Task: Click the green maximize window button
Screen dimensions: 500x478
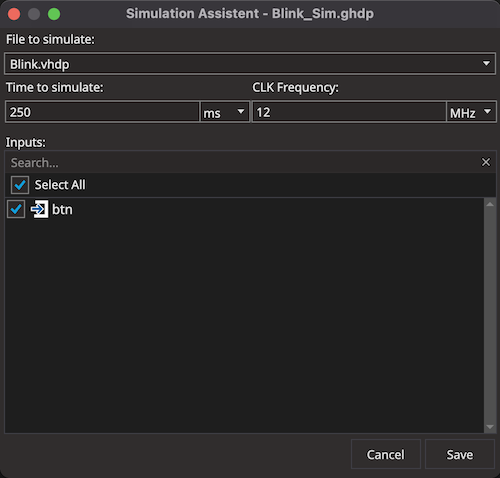Action: click(54, 14)
